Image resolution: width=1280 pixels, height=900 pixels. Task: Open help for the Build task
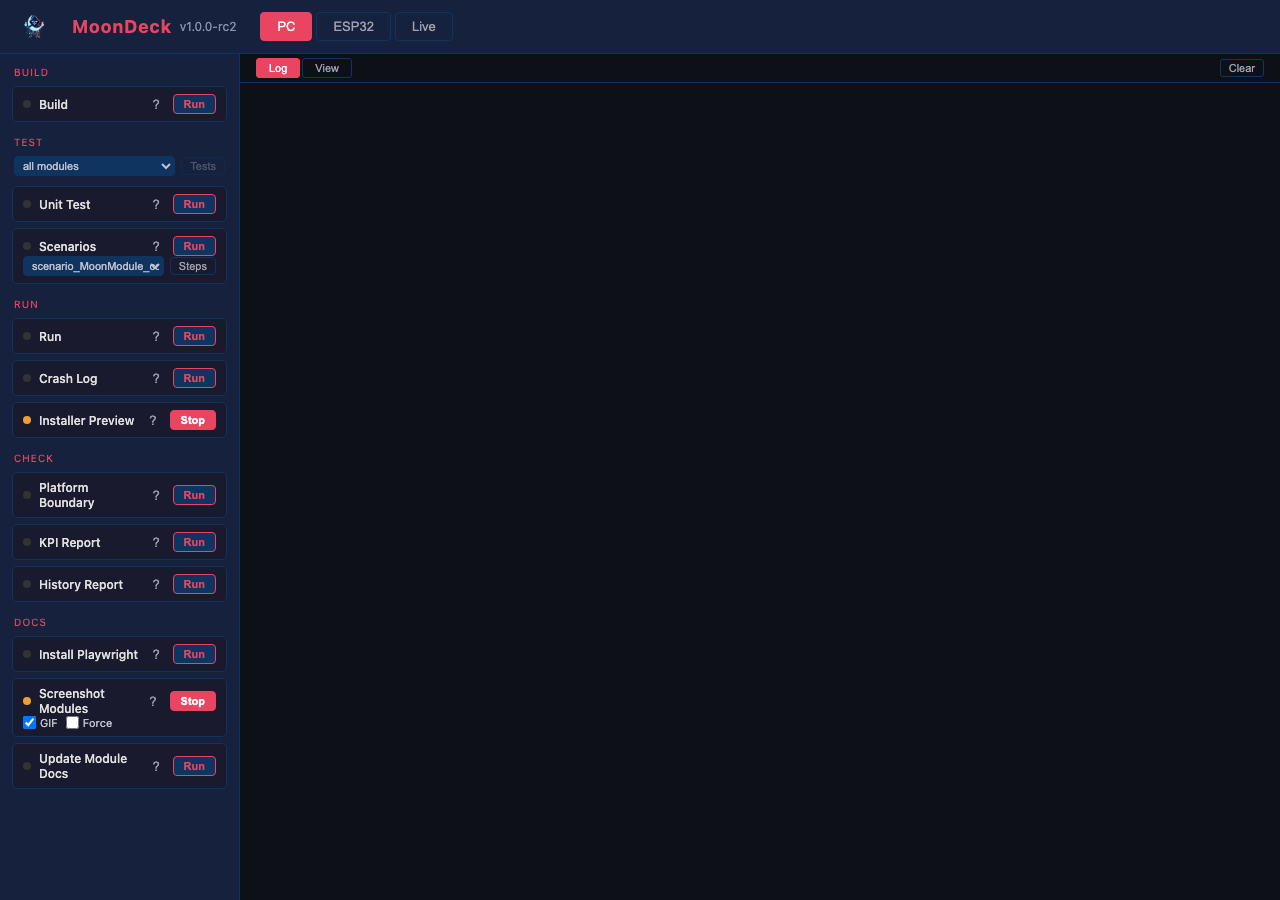156,104
